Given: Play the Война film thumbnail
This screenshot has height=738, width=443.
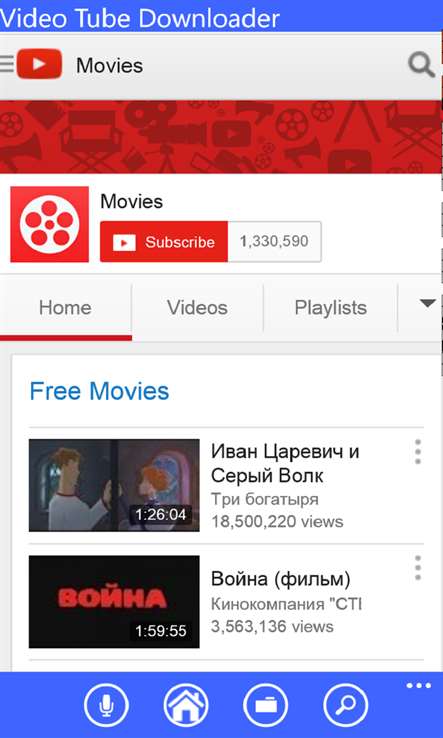Looking at the screenshot, I should tap(114, 602).
